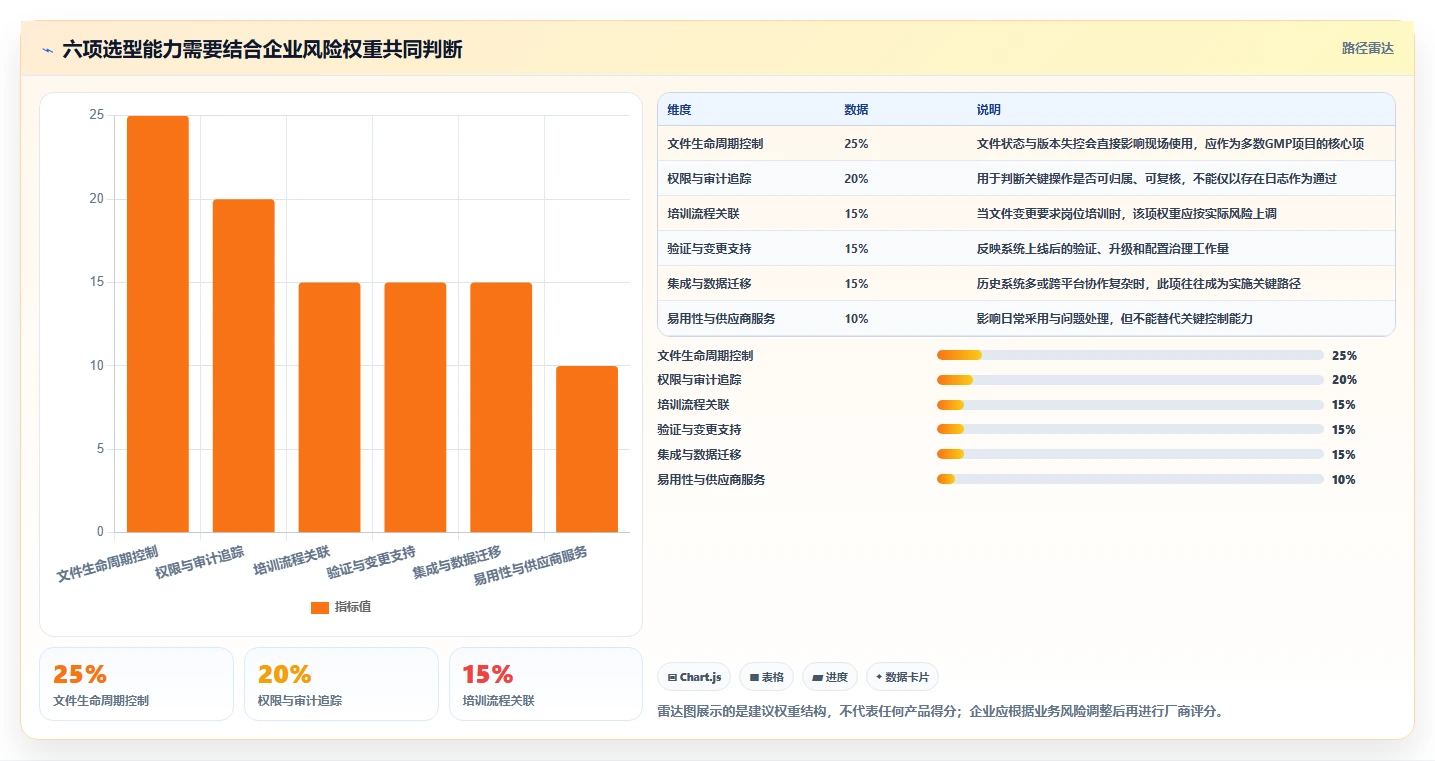Screen dimensions: 1435x761
Task: Click 10% value next to progress list
Action: click(1344, 480)
